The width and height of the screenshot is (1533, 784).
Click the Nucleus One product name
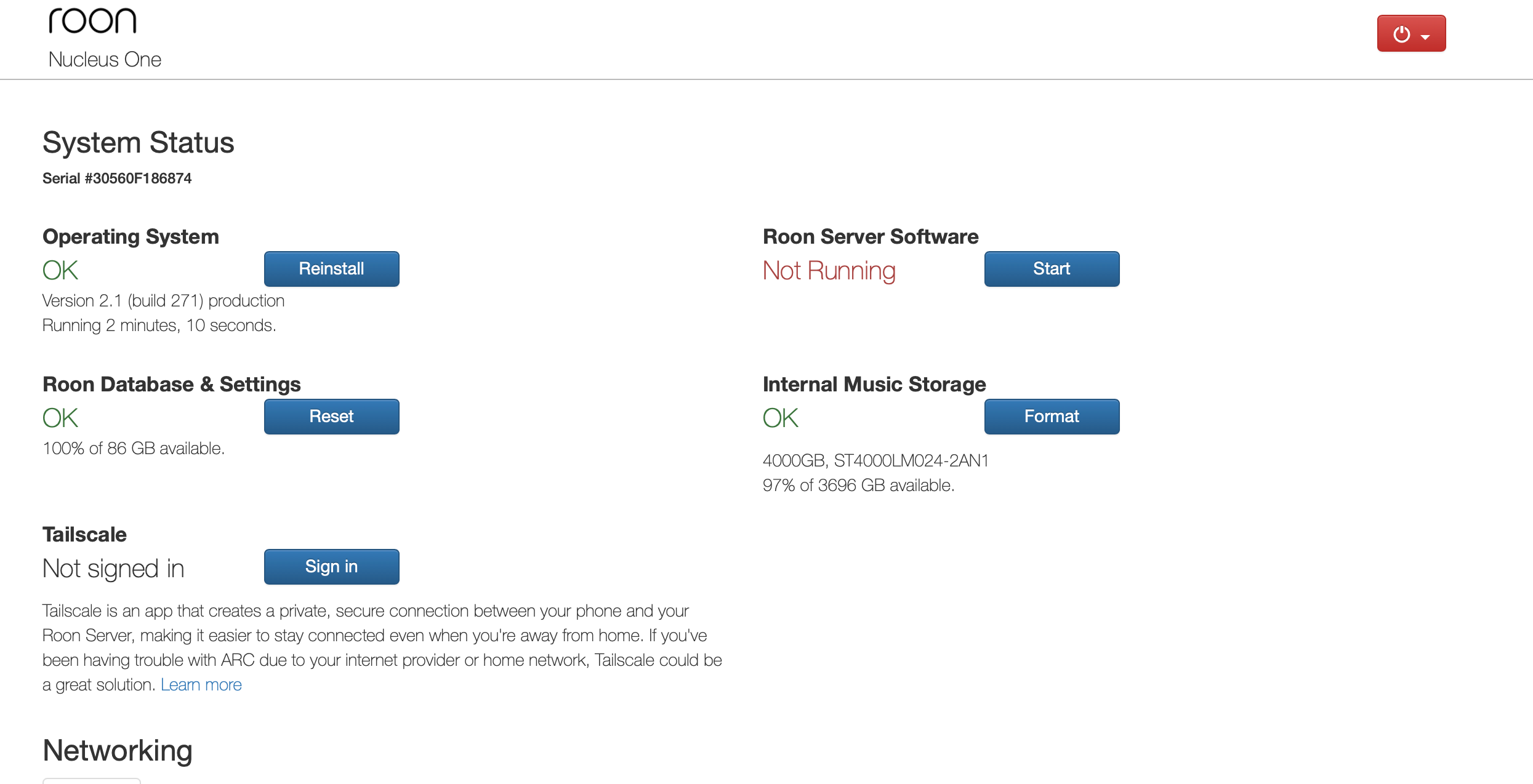tap(105, 60)
